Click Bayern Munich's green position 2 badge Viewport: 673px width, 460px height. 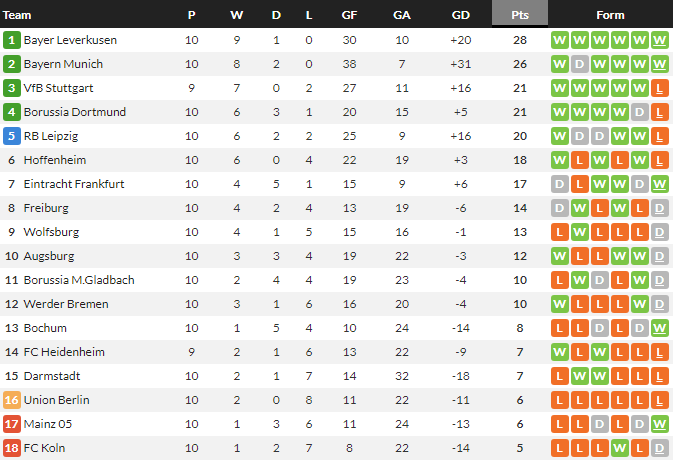(x=12, y=64)
